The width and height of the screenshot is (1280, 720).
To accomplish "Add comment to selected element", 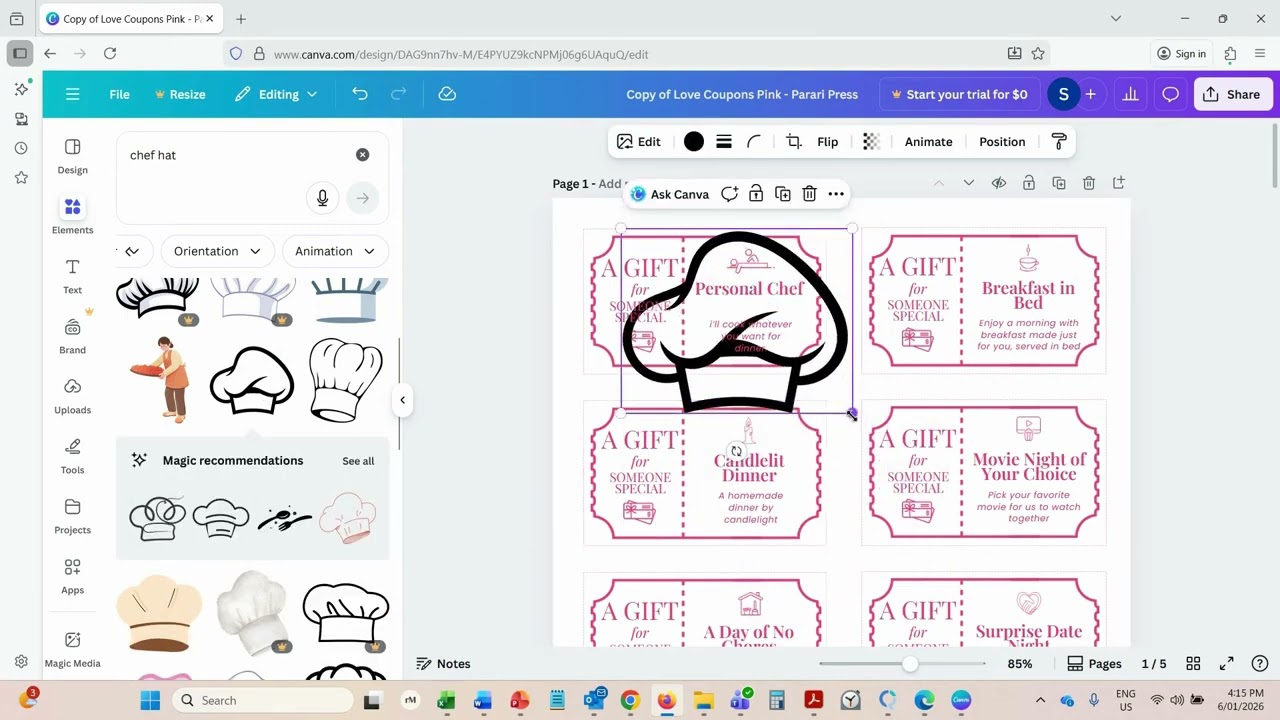I will click(x=729, y=194).
